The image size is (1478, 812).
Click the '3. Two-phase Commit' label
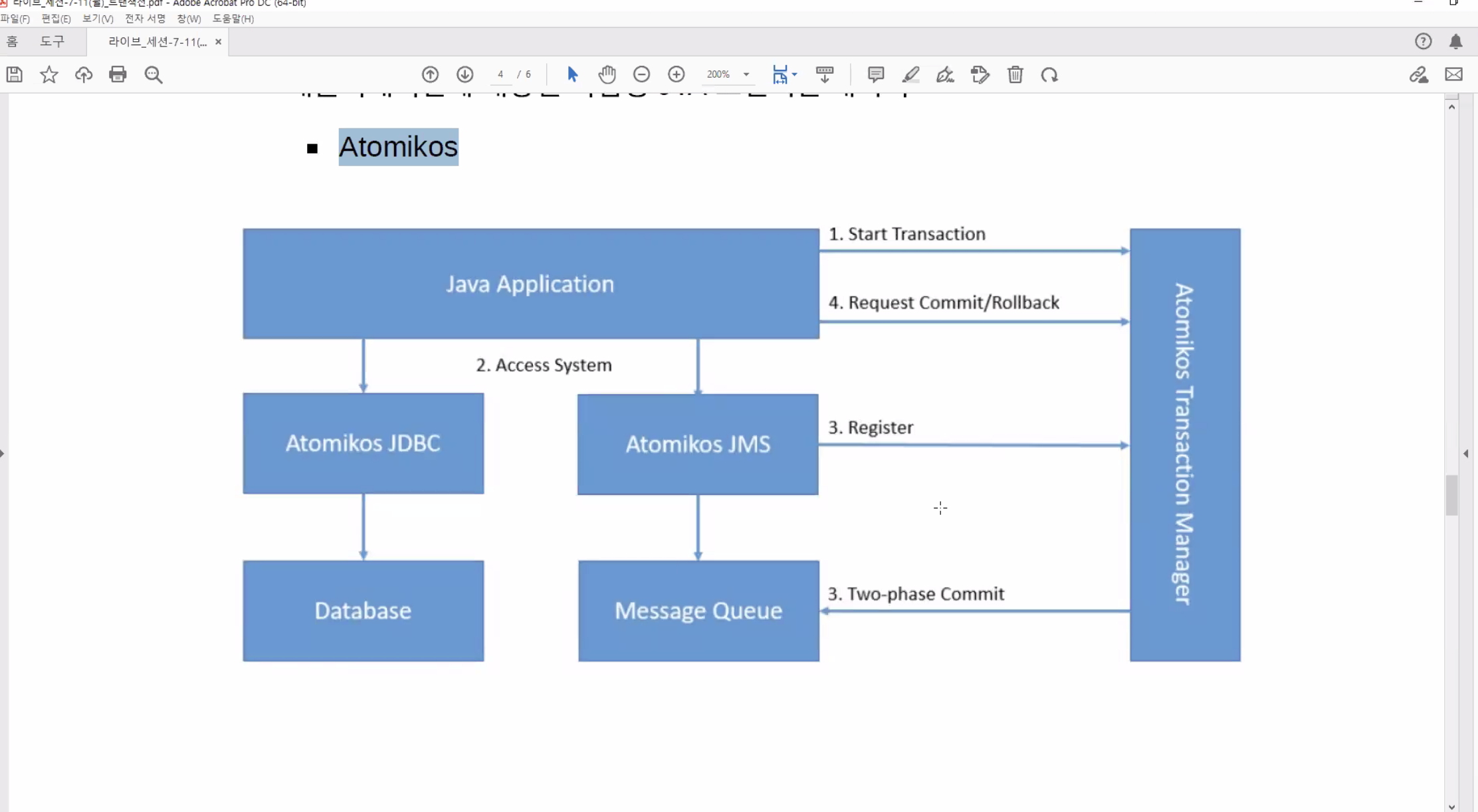[x=916, y=594]
